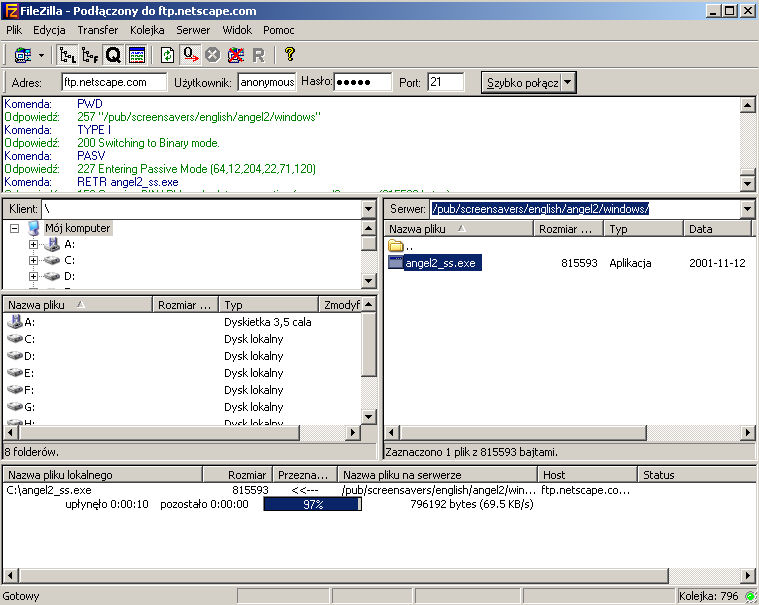Sort local files by Nazwa pliku column

pyautogui.click(x=78, y=305)
